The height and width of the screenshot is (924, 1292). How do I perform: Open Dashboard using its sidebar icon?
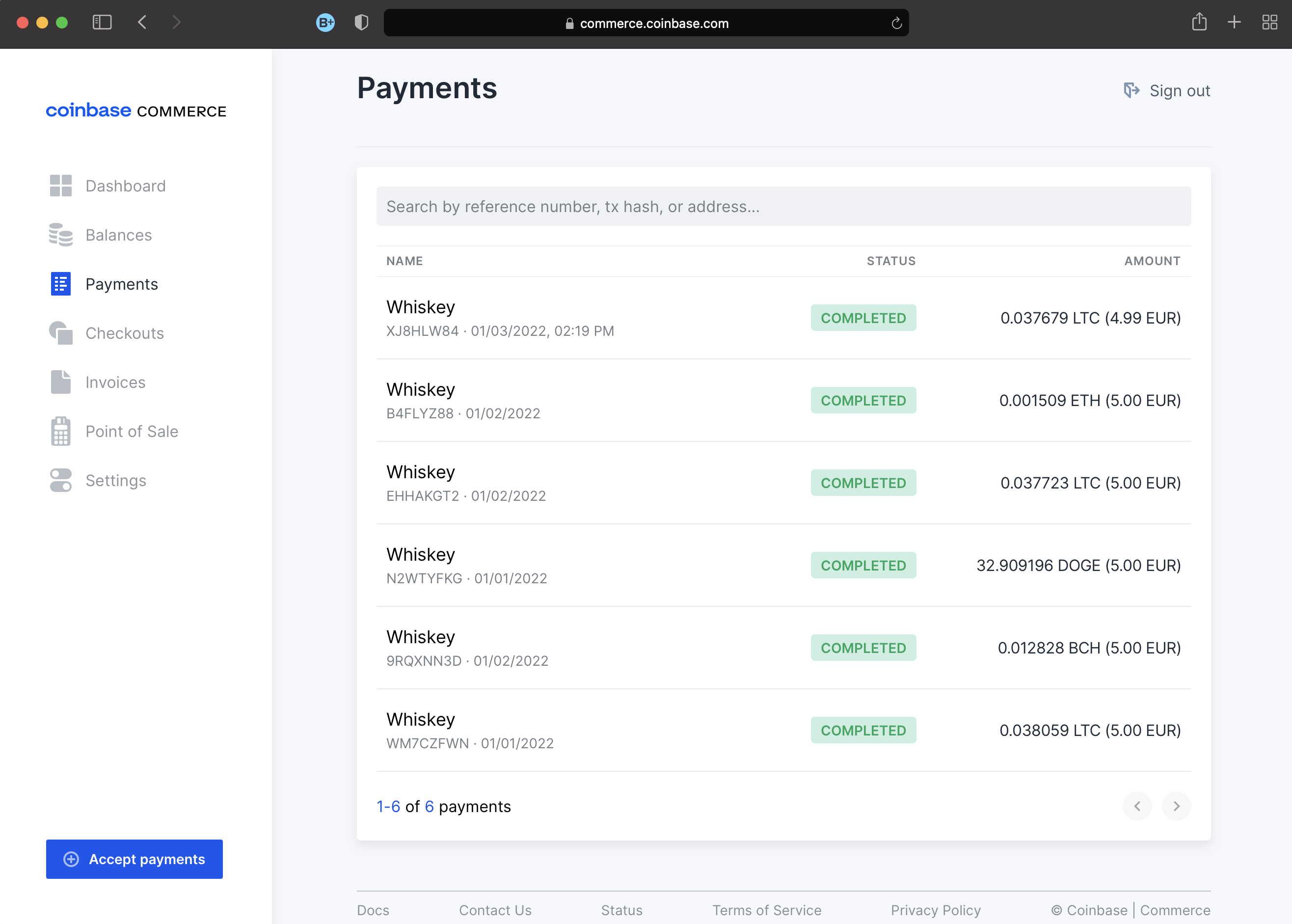(60, 186)
